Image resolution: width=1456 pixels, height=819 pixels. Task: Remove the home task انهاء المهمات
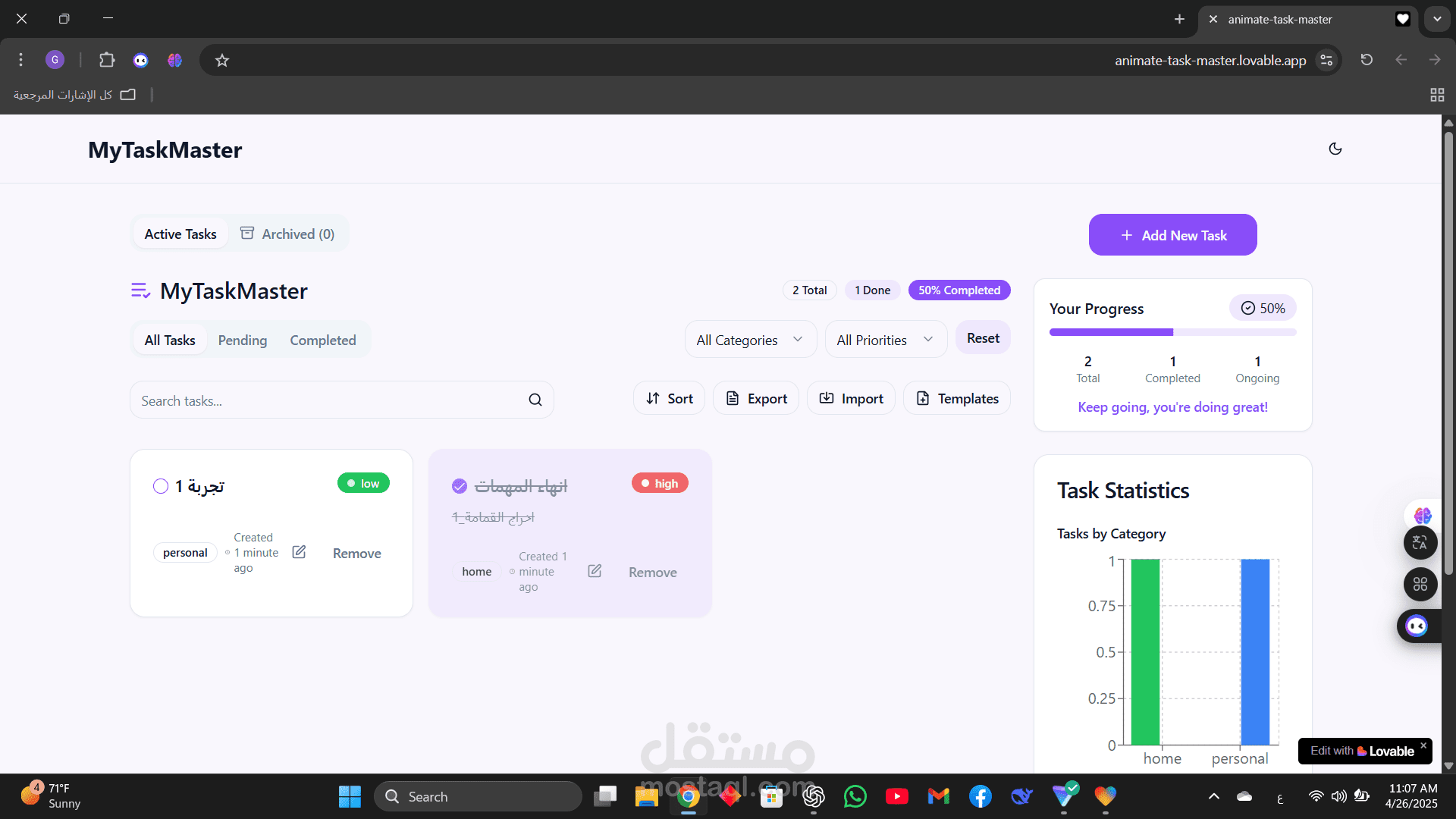(653, 573)
